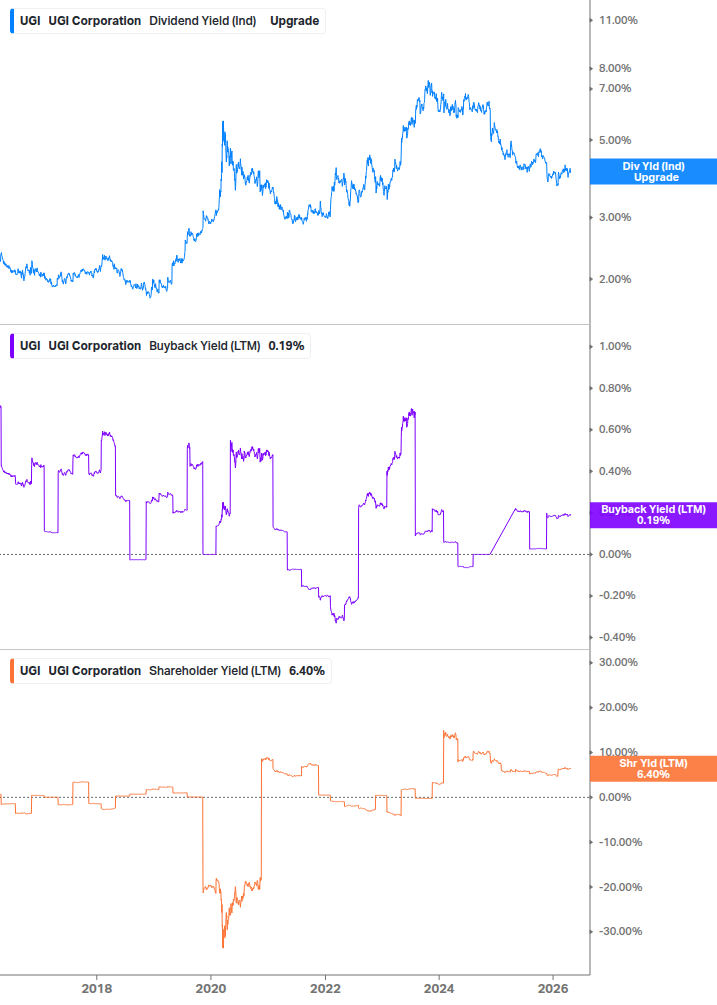Click the purple Buyback Yield color marker
717x1005 pixels.
point(12,346)
